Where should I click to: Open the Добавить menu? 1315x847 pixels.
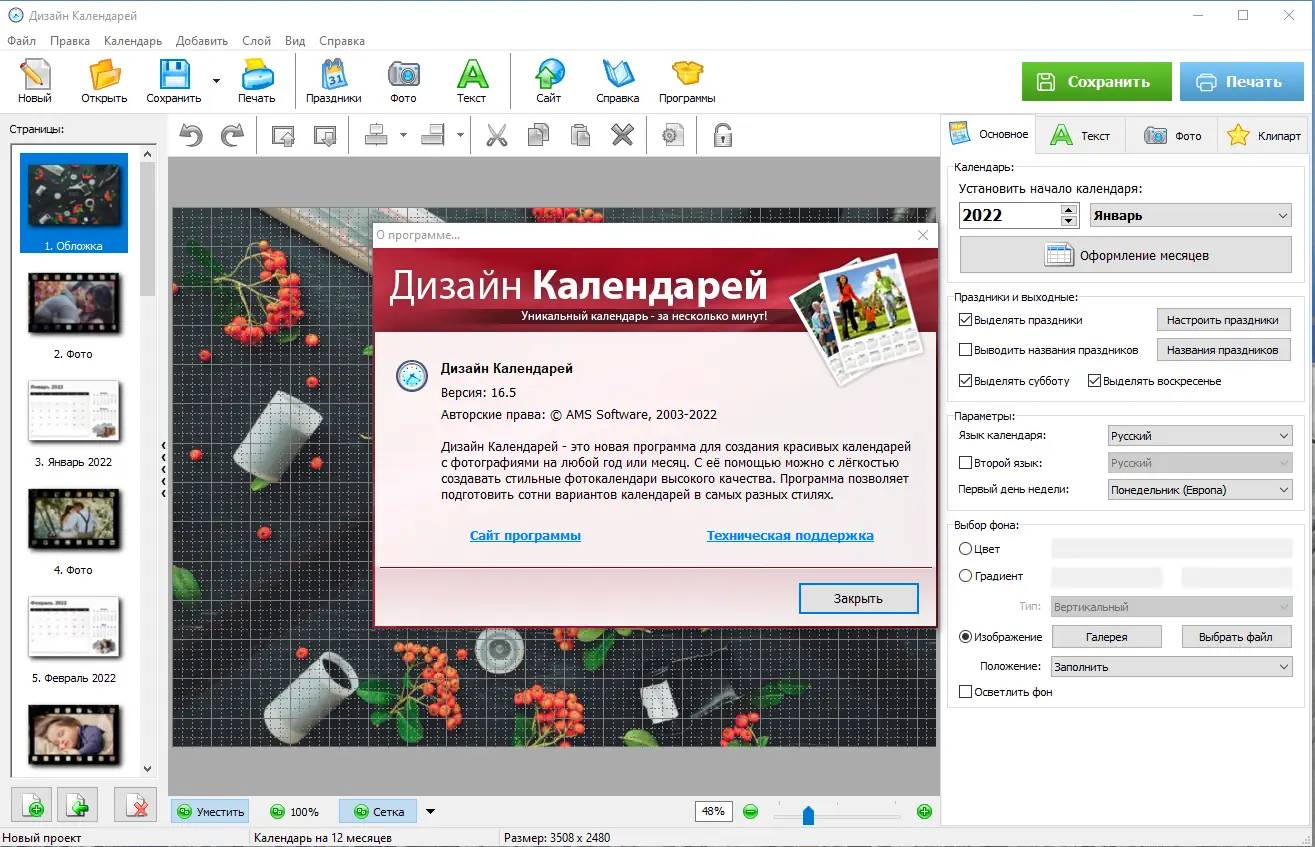tap(202, 41)
